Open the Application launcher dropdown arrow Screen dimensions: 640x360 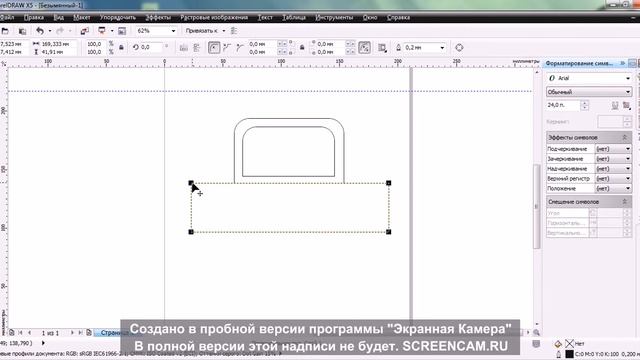point(112,31)
